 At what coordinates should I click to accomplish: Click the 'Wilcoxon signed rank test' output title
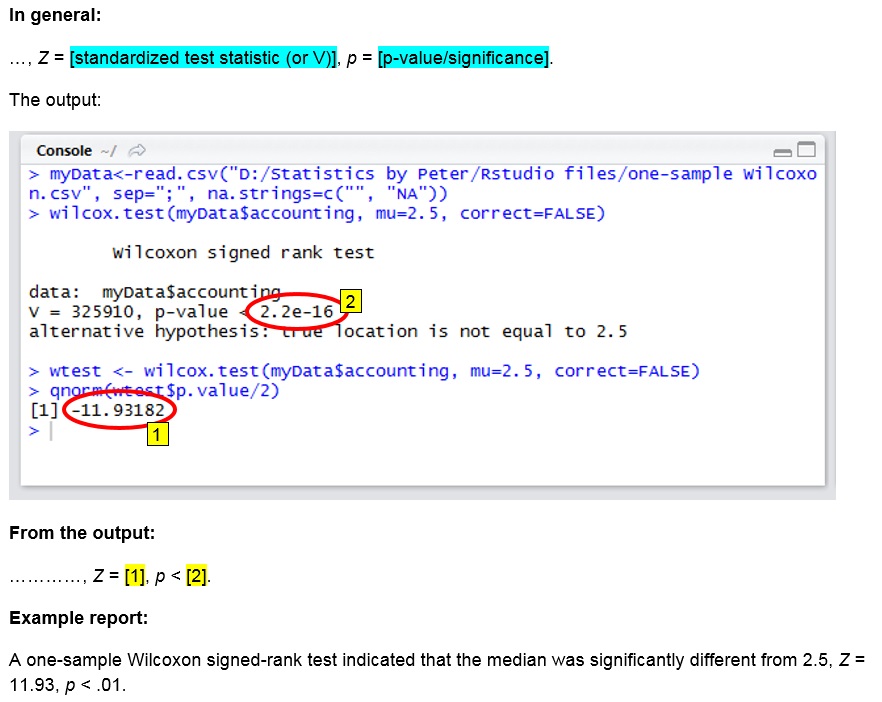click(x=243, y=253)
